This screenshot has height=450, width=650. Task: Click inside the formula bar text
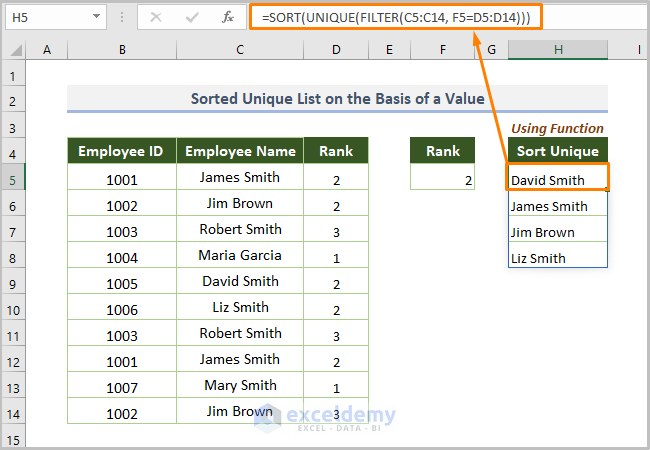(450, 17)
